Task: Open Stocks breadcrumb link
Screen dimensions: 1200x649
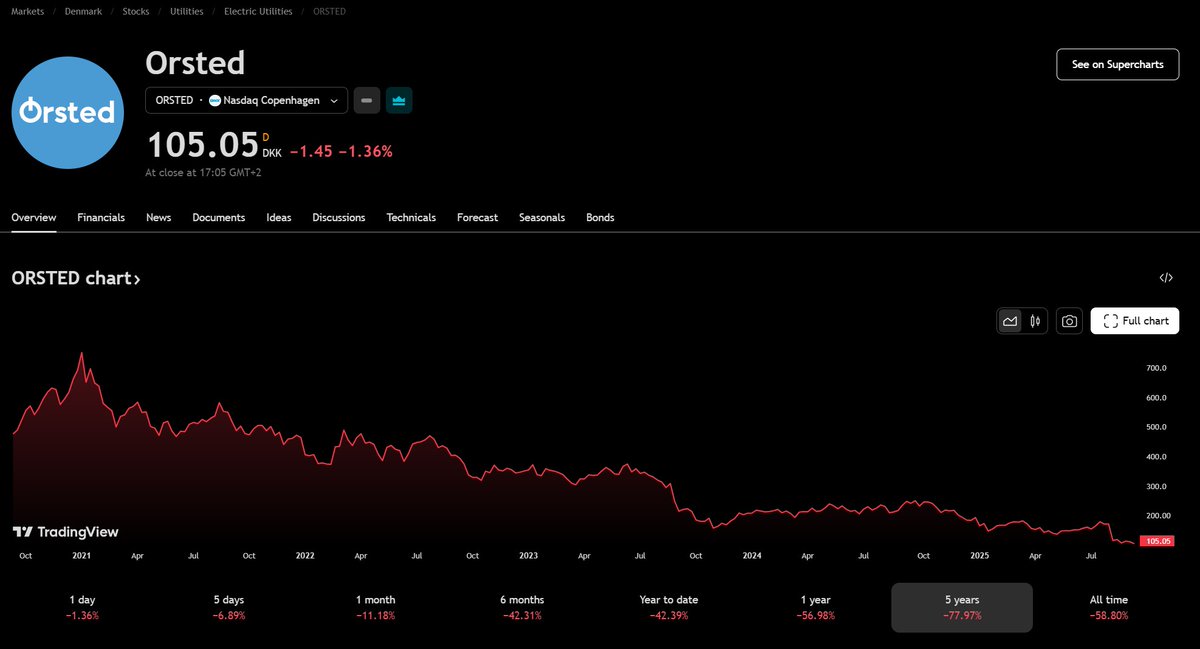Action: [136, 11]
